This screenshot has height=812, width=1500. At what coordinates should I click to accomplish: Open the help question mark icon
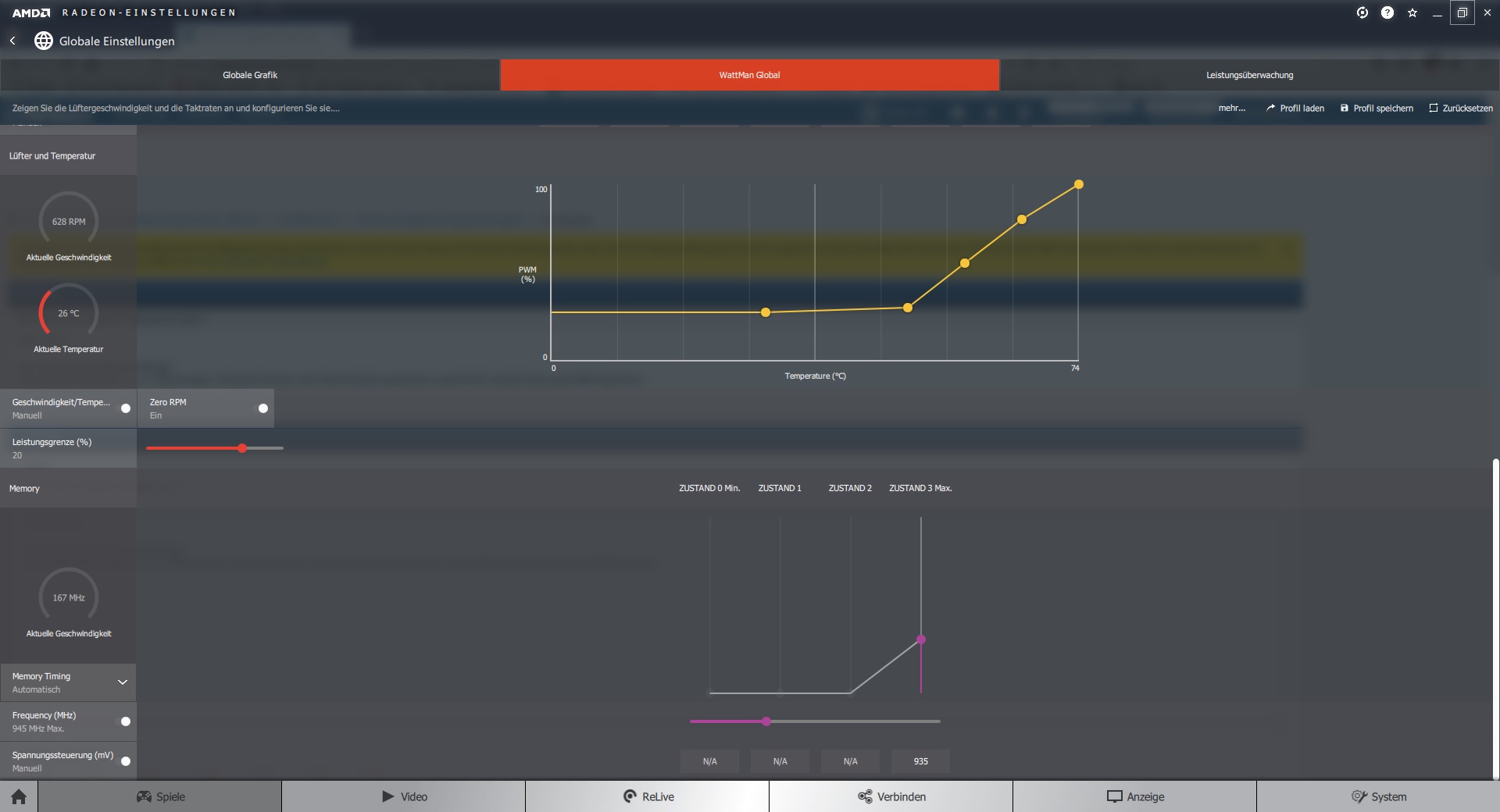1387,12
